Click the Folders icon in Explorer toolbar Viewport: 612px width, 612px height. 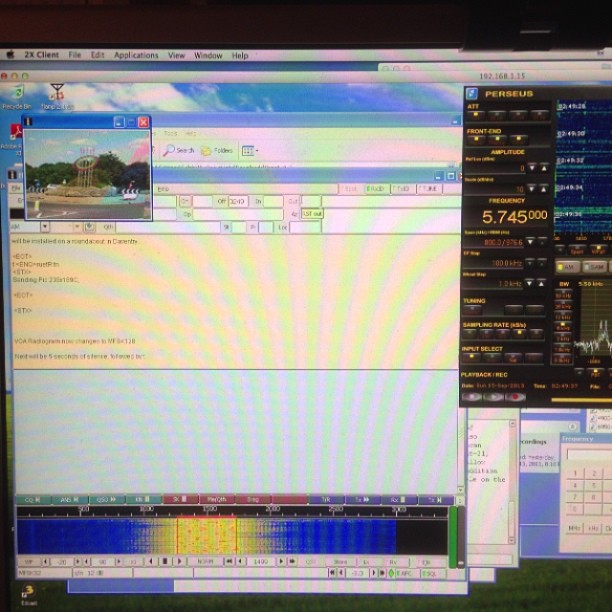tap(206, 151)
